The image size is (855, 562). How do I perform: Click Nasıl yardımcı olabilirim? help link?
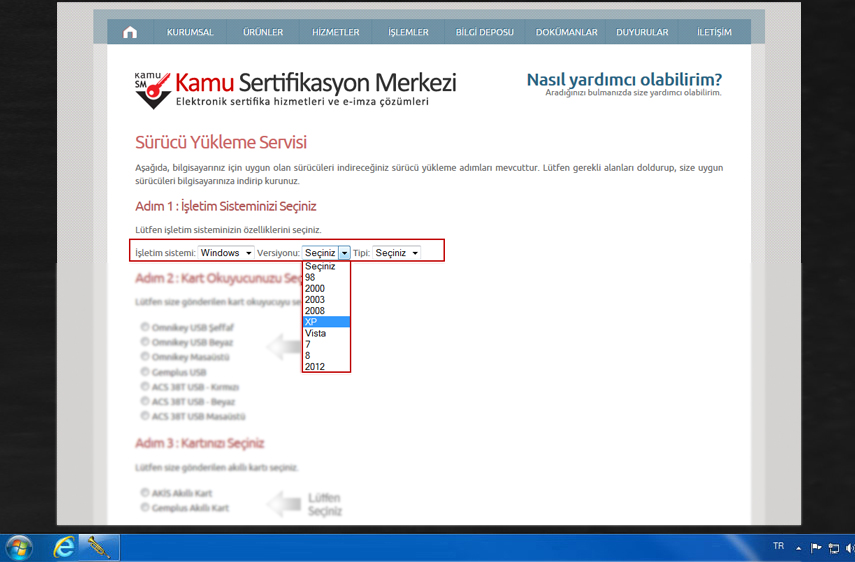624,80
